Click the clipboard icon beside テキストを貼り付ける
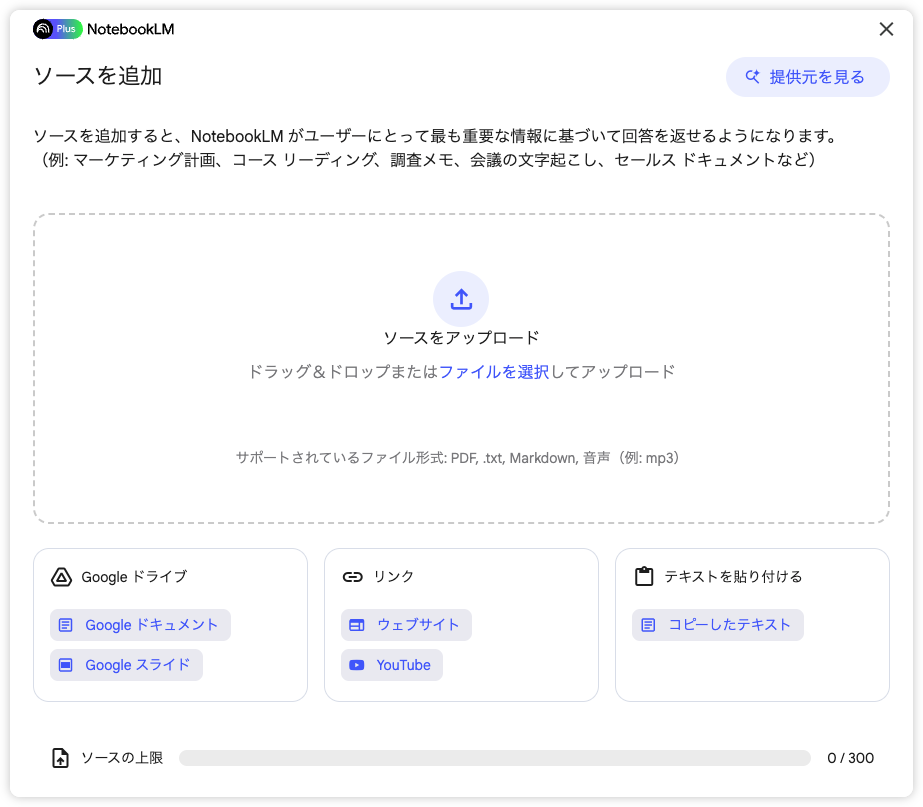Image resolution: width=923 pixels, height=807 pixels. tap(644, 576)
